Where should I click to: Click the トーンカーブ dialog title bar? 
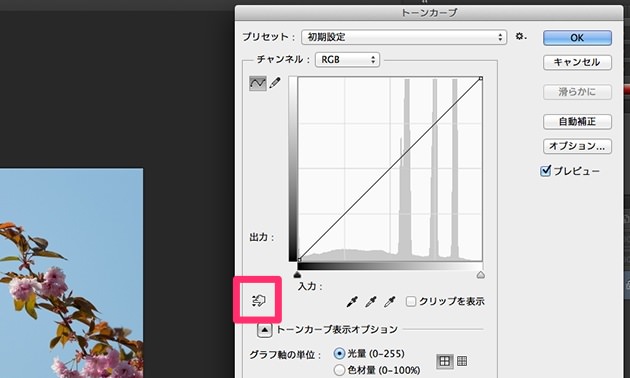click(429, 13)
